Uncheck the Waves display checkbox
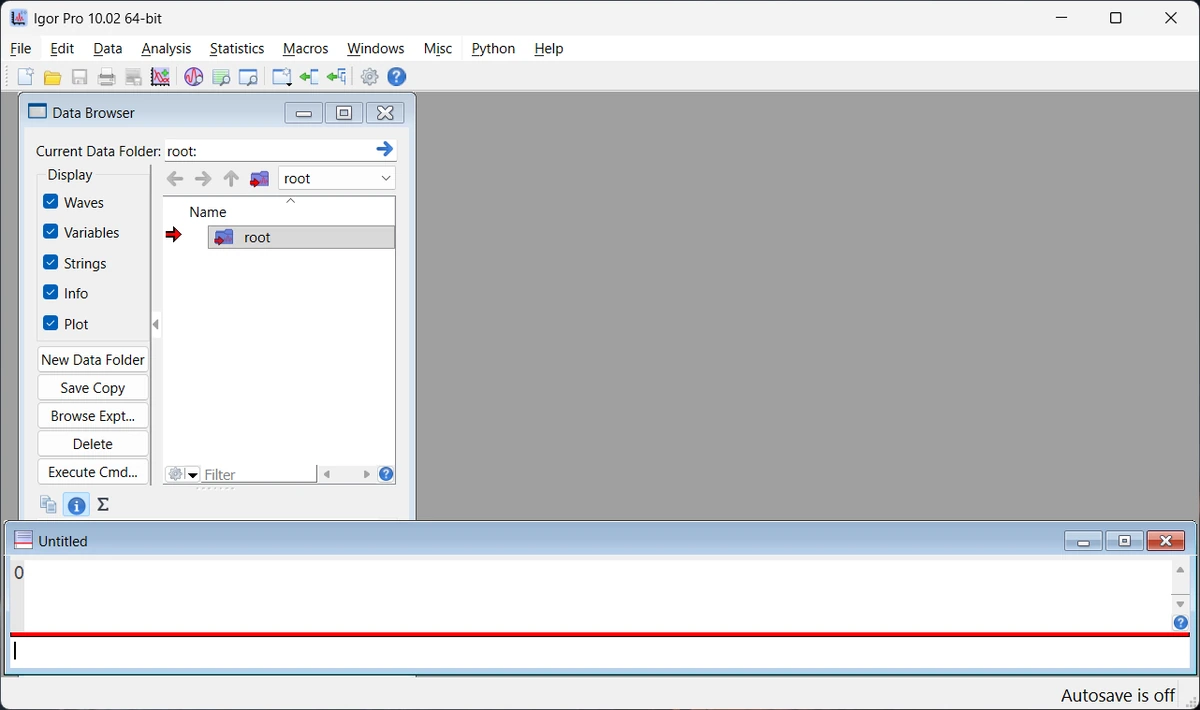This screenshot has height=710, width=1200. pos(51,201)
